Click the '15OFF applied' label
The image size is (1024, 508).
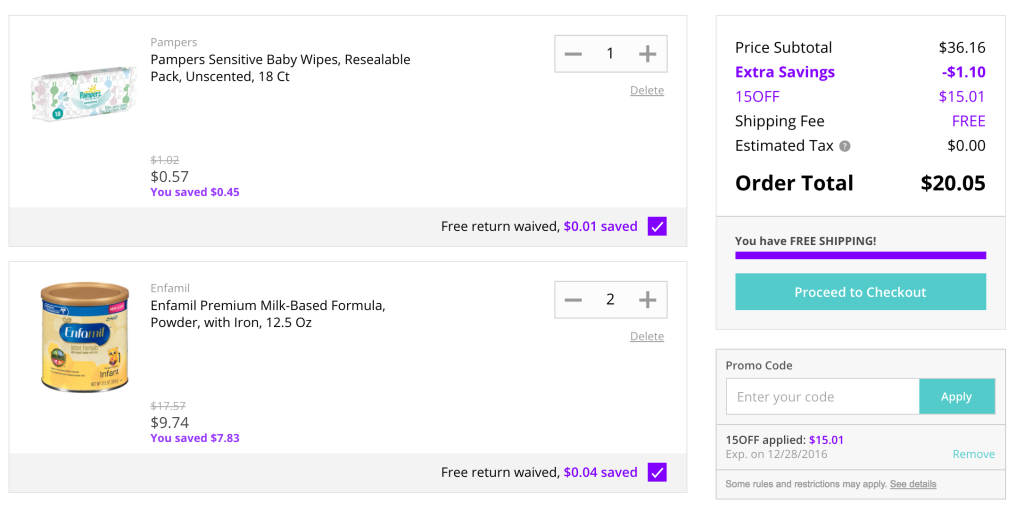(x=765, y=440)
